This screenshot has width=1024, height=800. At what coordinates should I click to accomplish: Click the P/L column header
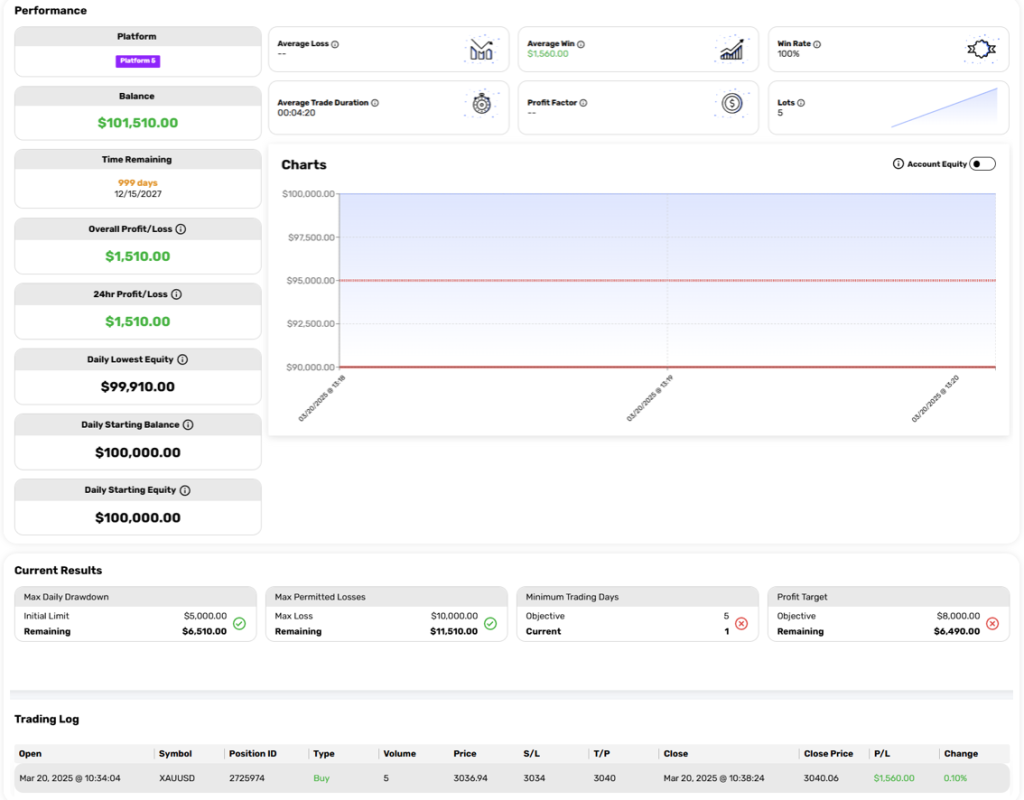click(882, 754)
